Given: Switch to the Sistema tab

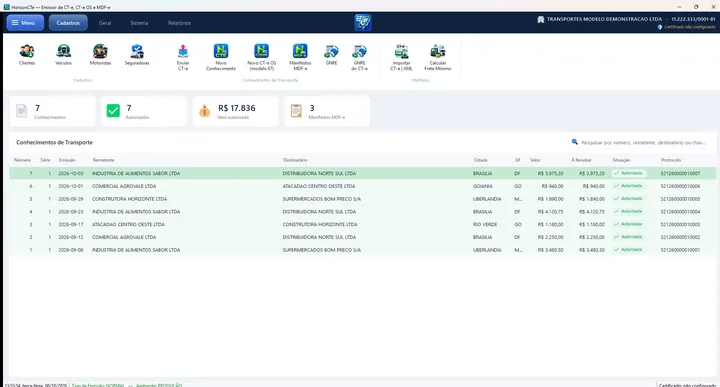Looking at the screenshot, I should point(139,22).
